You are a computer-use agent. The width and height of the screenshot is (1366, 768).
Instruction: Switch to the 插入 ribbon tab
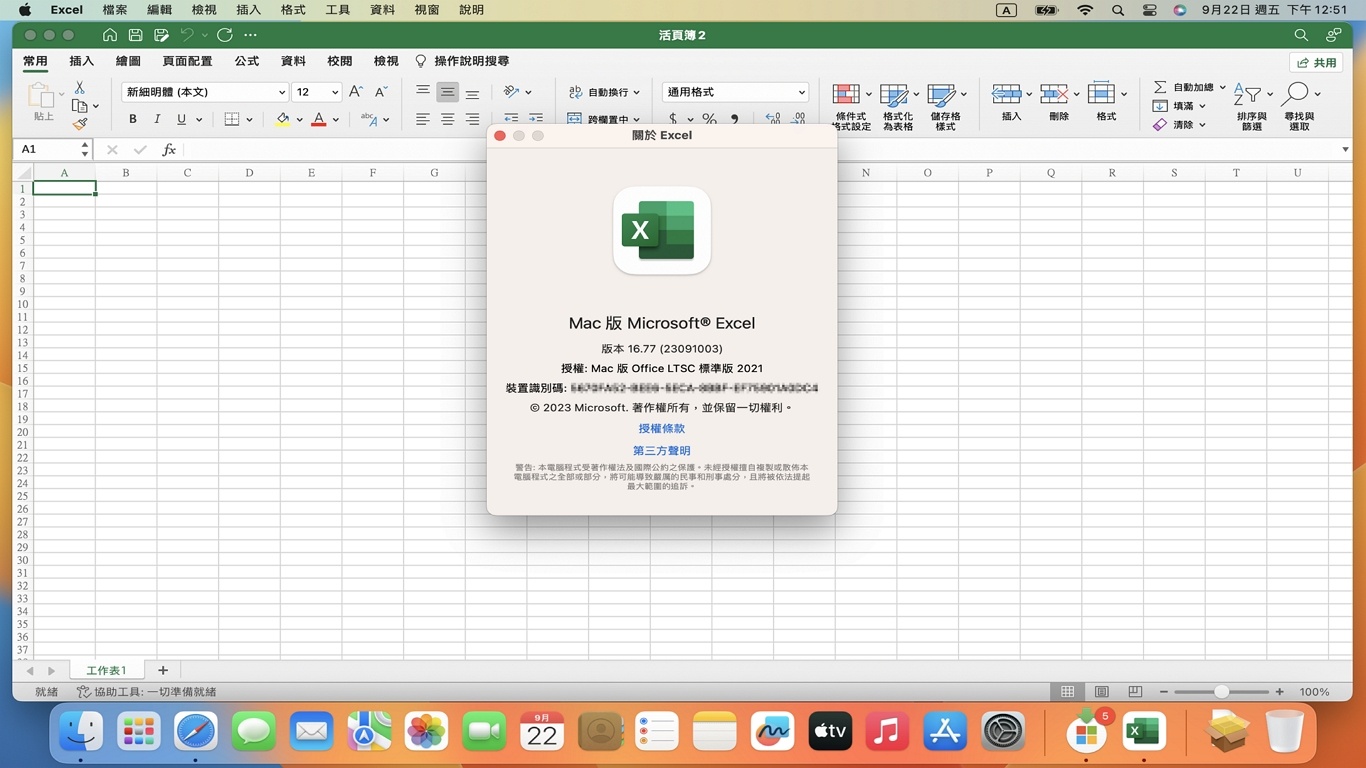81,61
